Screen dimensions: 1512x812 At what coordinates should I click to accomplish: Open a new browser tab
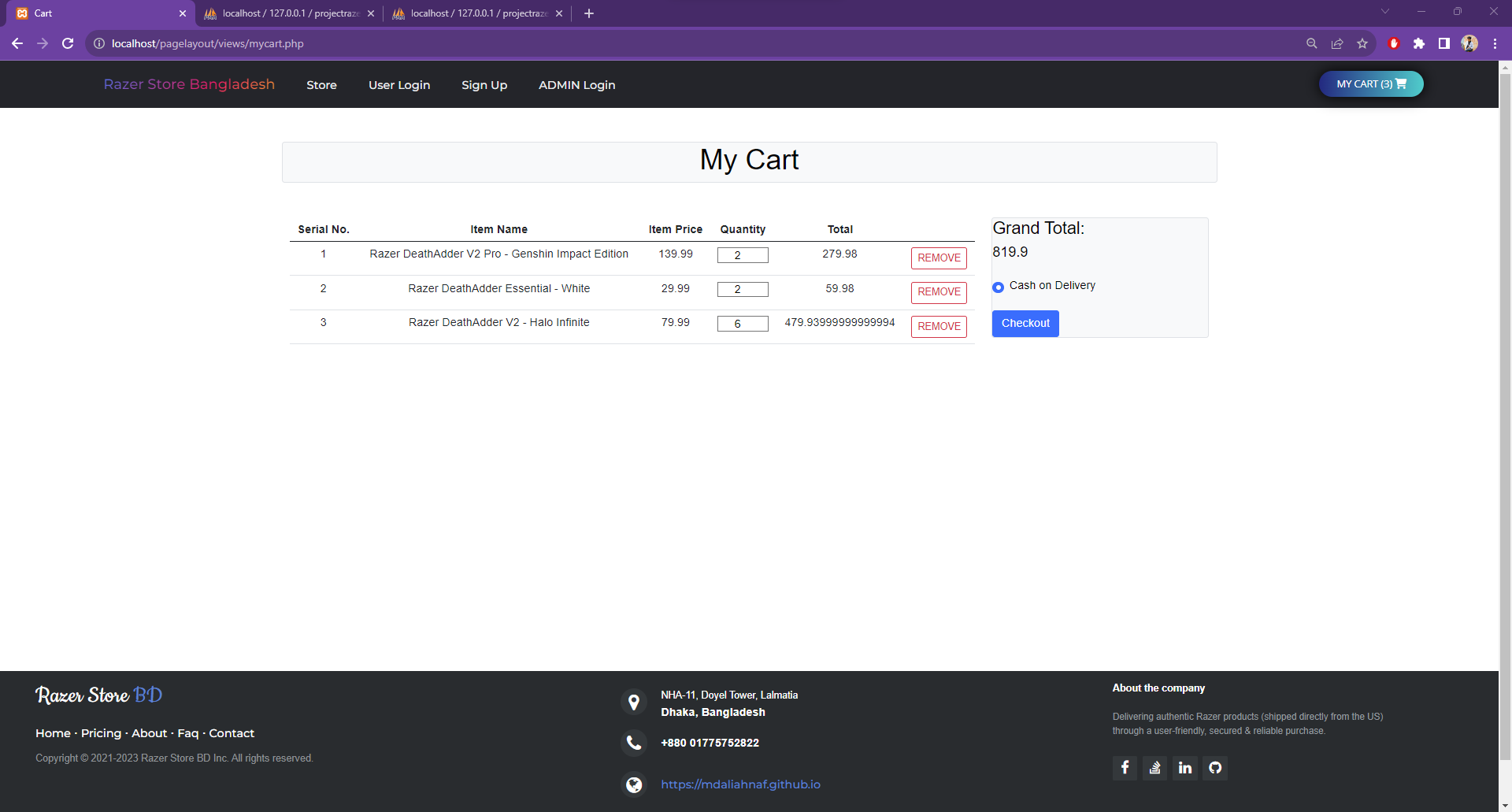(x=588, y=13)
